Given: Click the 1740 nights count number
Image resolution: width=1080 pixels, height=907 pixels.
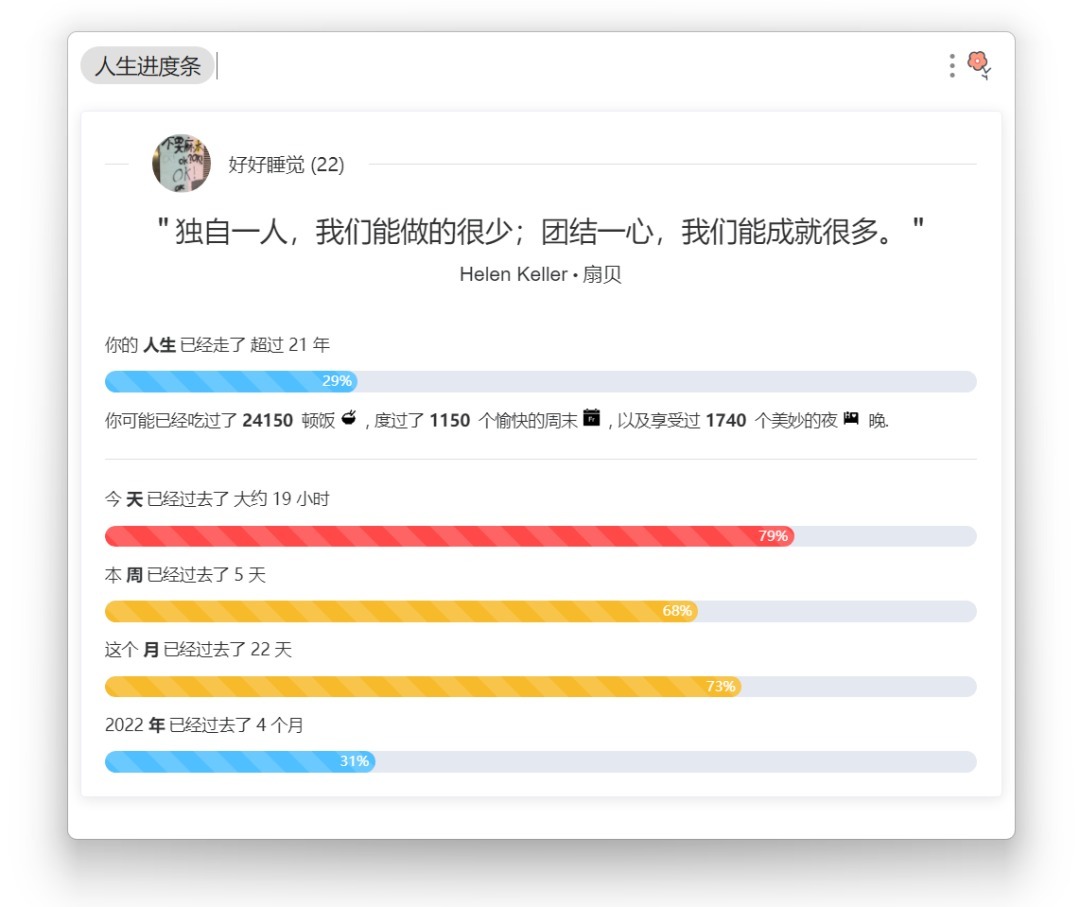Looking at the screenshot, I should [725, 421].
